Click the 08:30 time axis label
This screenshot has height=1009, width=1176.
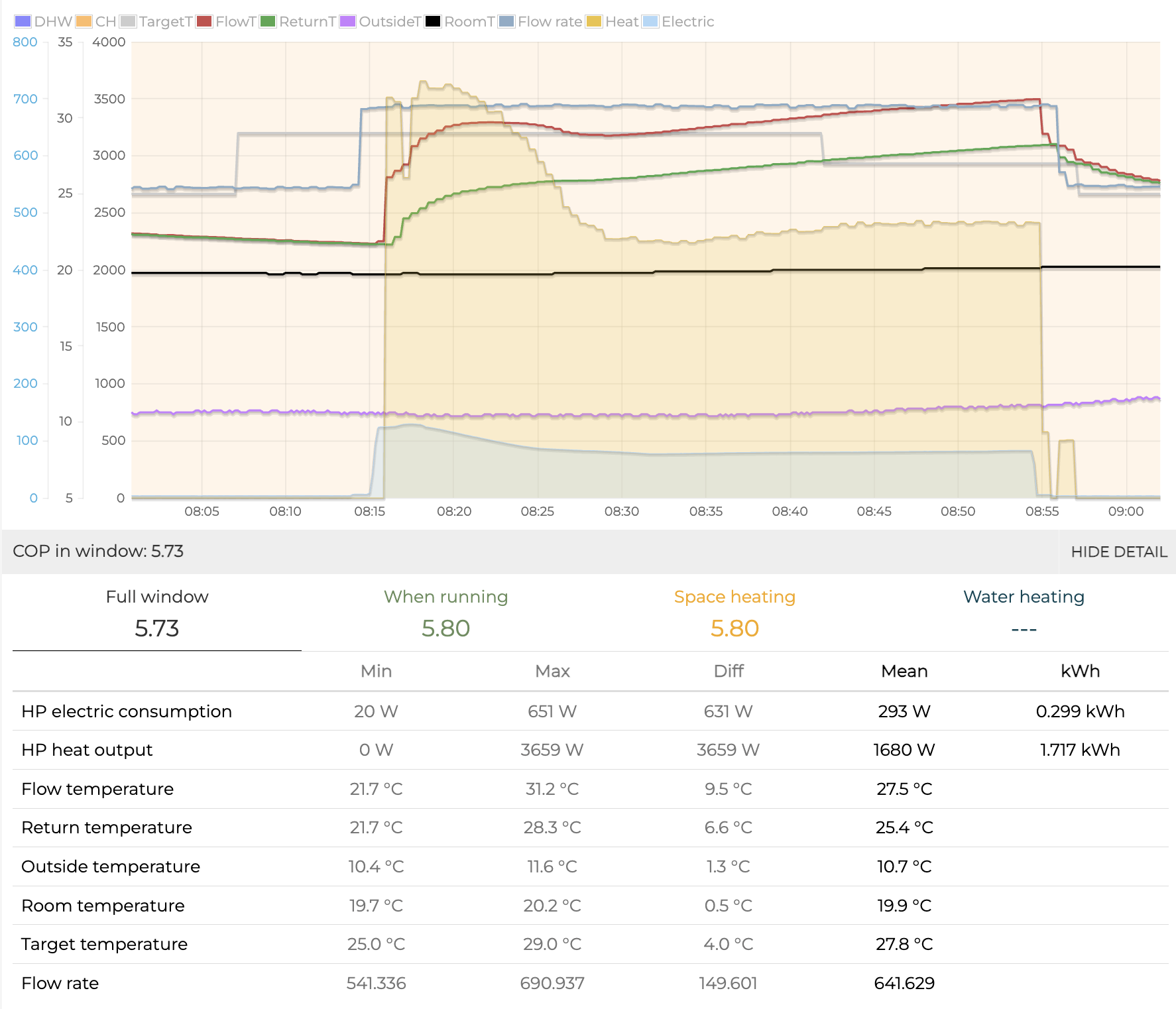click(x=622, y=511)
